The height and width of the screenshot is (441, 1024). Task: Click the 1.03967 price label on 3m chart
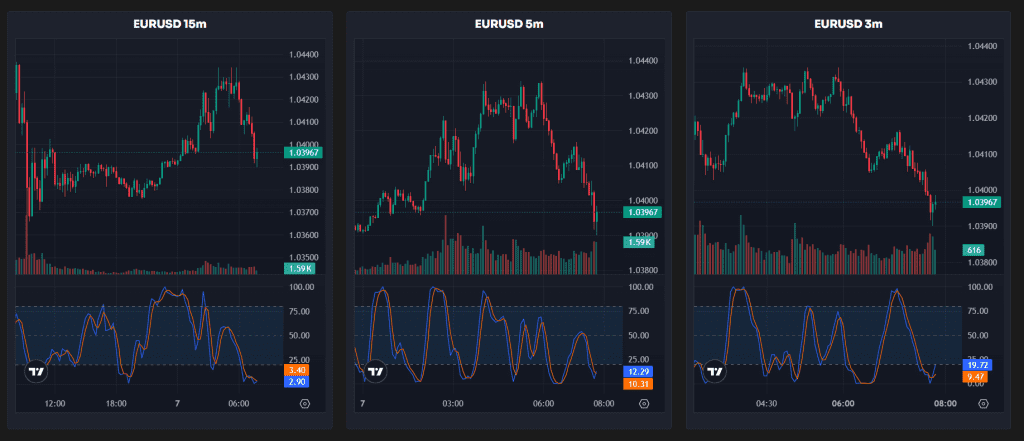click(x=980, y=202)
